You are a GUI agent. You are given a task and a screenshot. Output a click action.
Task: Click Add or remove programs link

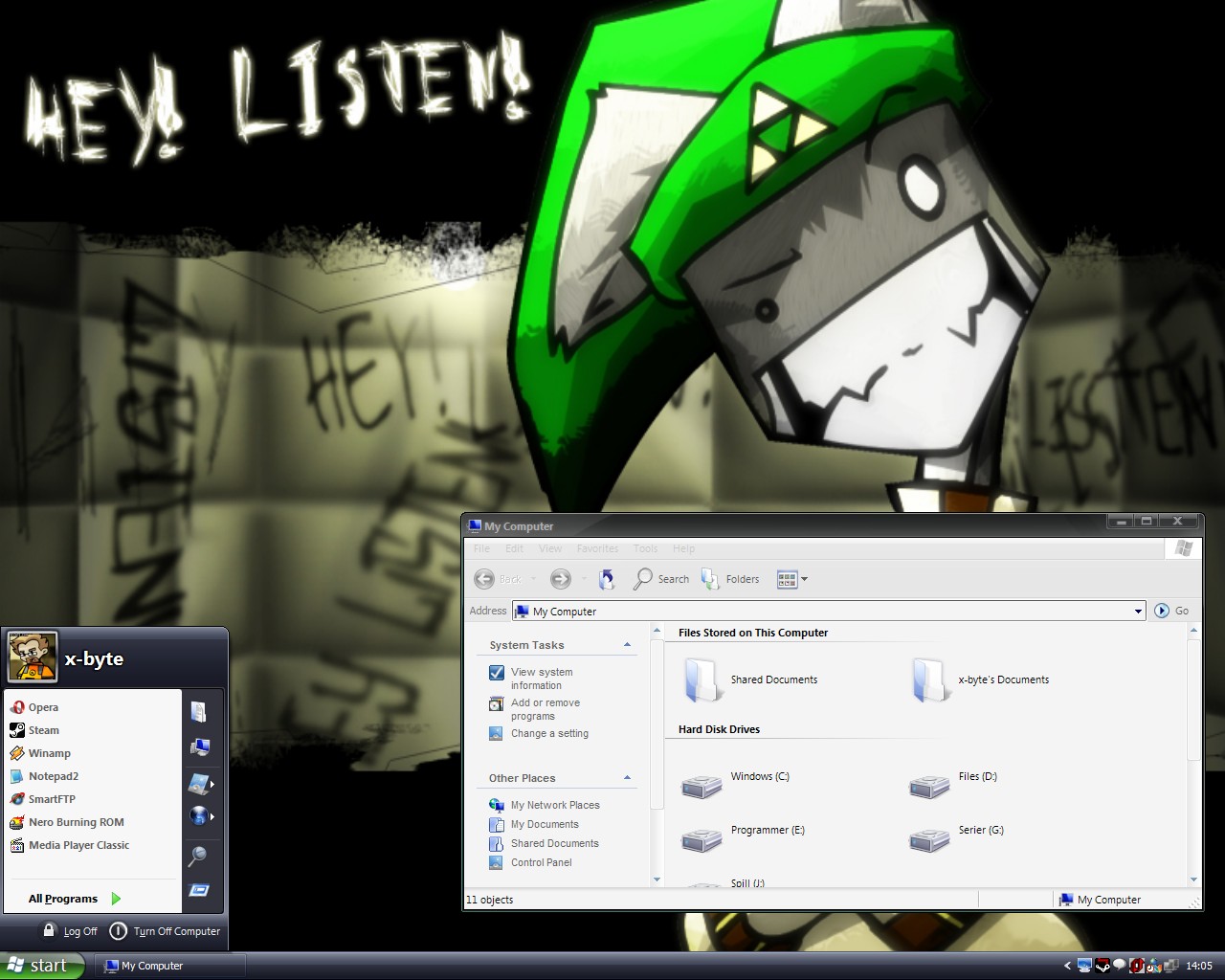click(x=546, y=709)
